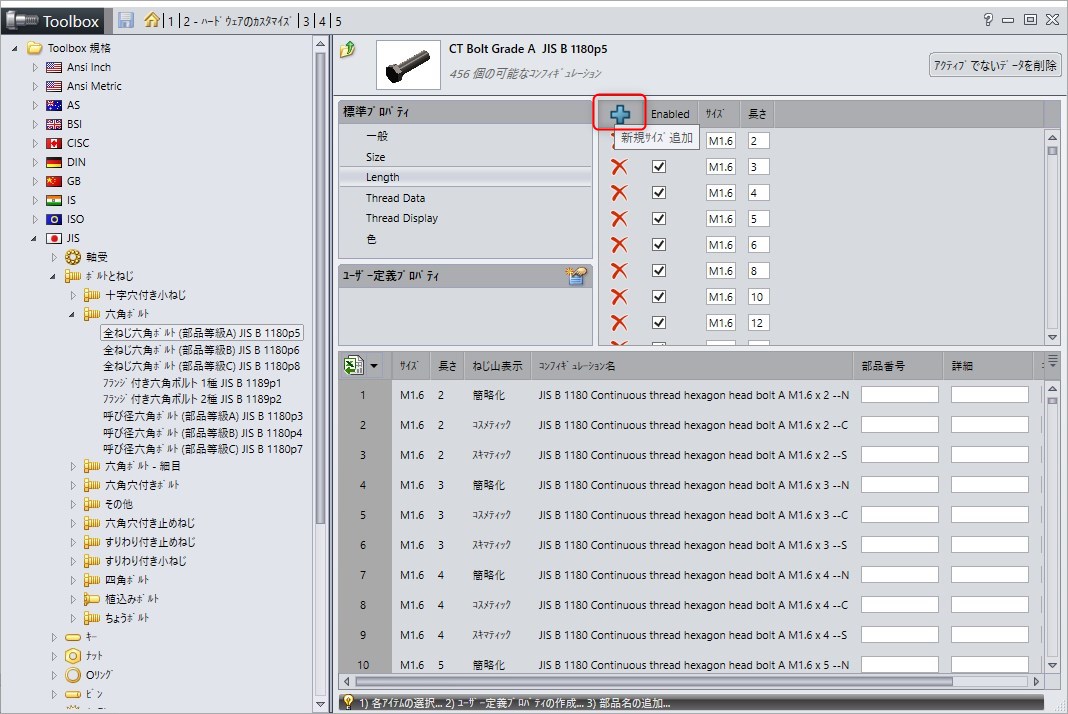Disable the checkbox for M1.6 length 12
The height and width of the screenshot is (714, 1068).
tap(658, 323)
